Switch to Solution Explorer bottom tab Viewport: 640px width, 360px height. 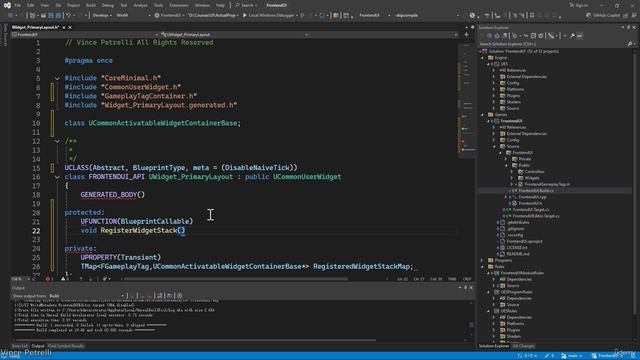[x=494, y=346]
